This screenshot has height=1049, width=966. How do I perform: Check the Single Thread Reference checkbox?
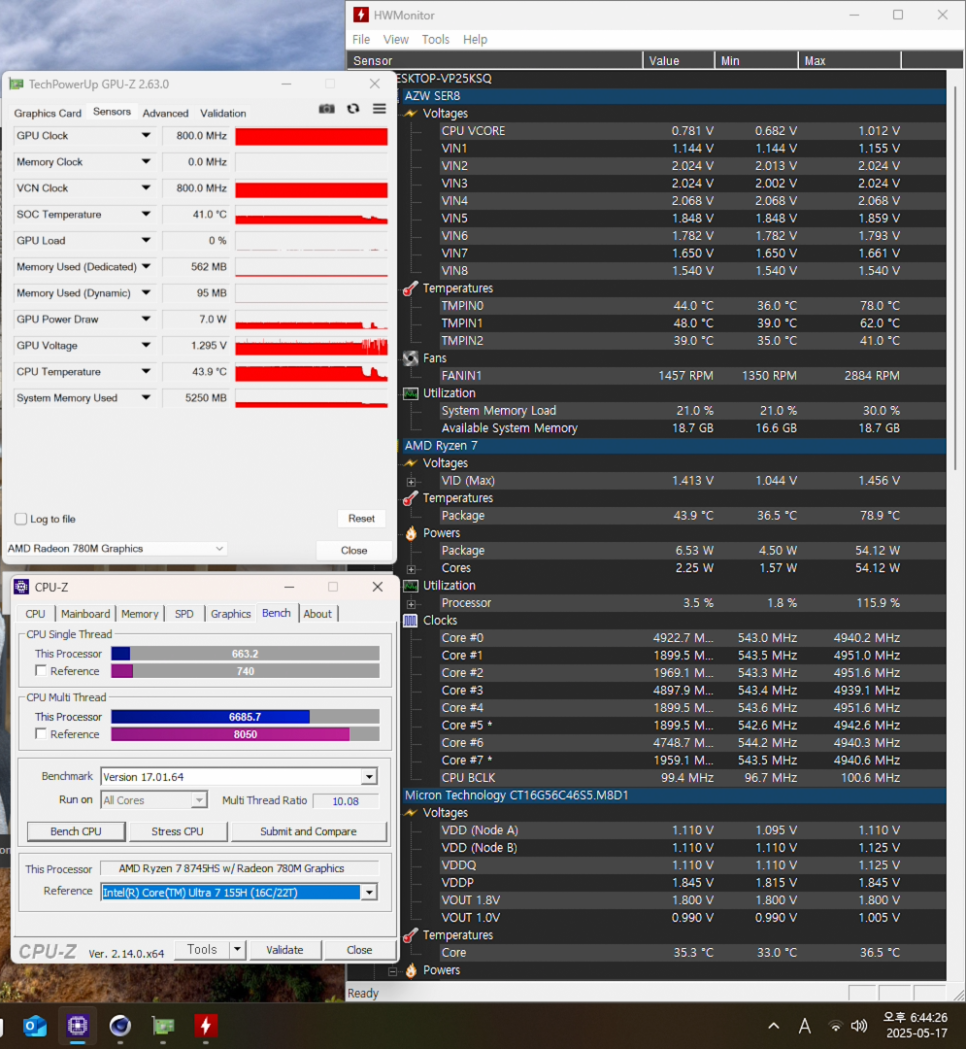(x=41, y=670)
